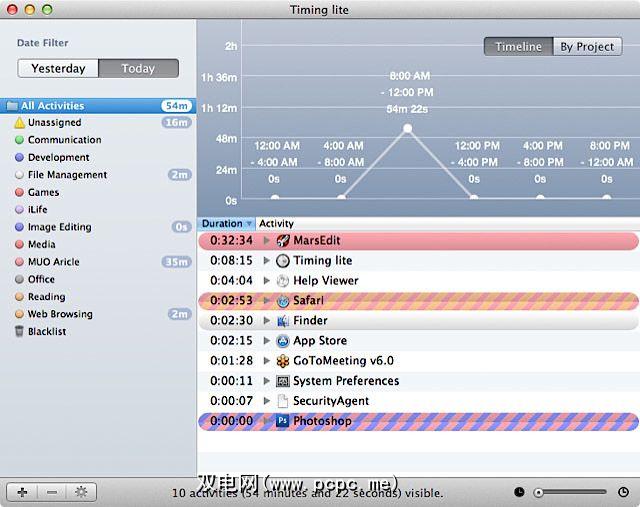The image size is (640, 507).
Task: Click the orange Reading project dot
Action: tap(19, 297)
